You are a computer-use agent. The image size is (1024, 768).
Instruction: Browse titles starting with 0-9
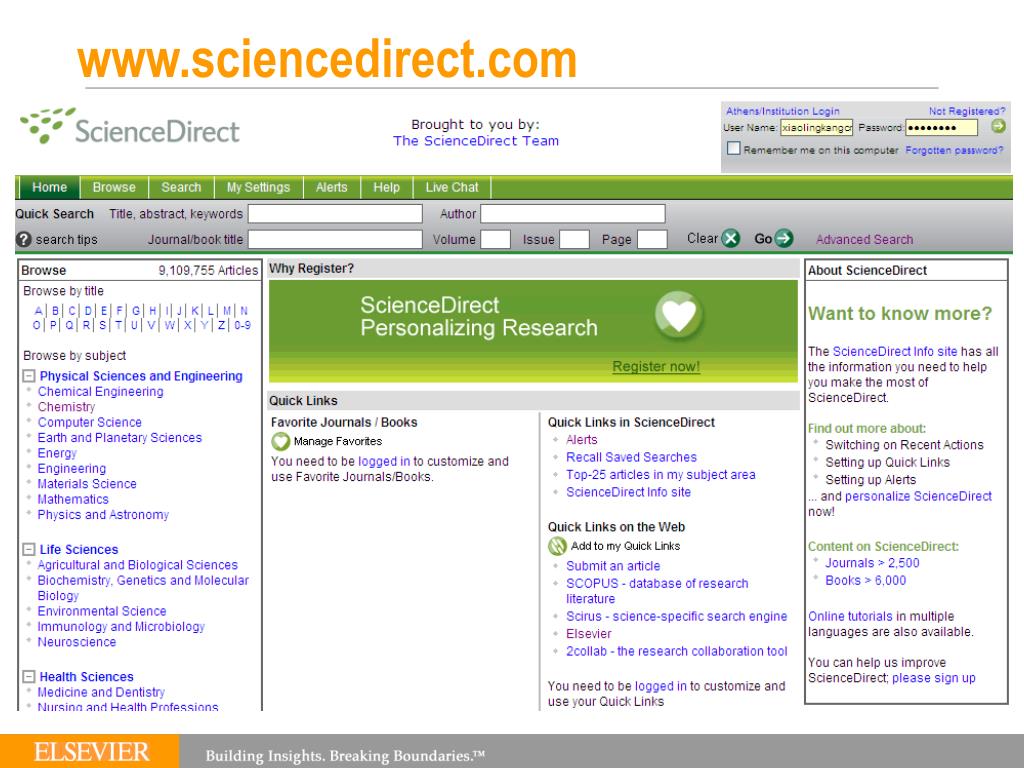click(x=242, y=325)
